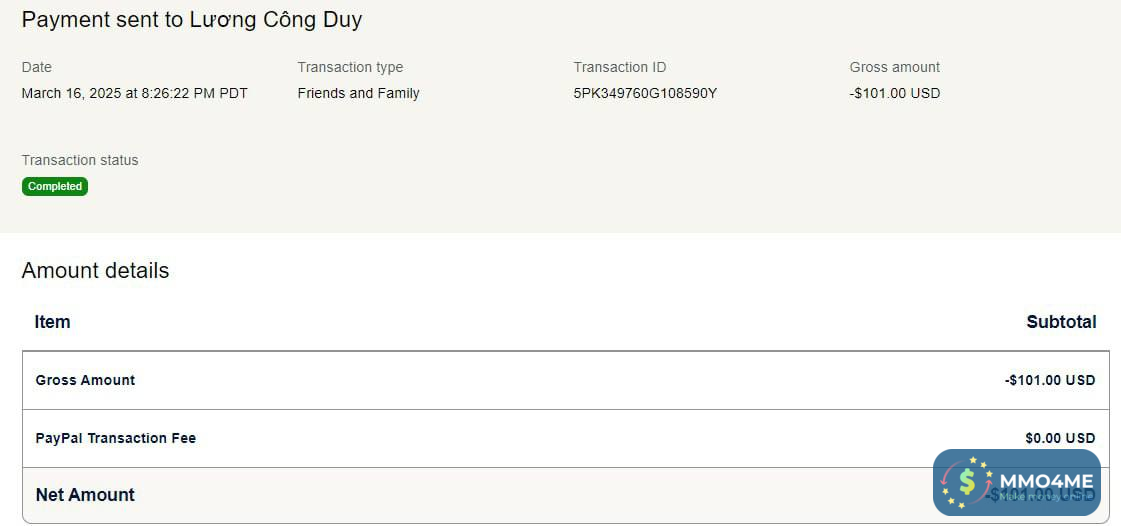
Task: Select the transaction ID 5PK349760G108590Y
Action: click(x=645, y=93)
